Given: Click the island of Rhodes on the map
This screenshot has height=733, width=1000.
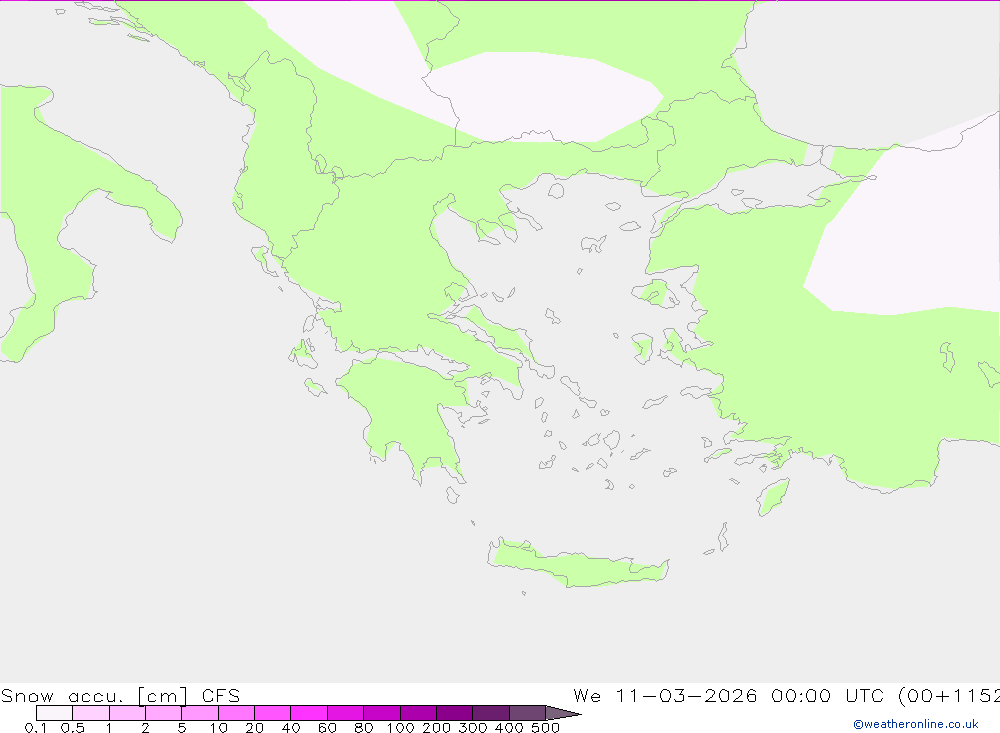Looking at the screenshot, I should coord(773,498).
